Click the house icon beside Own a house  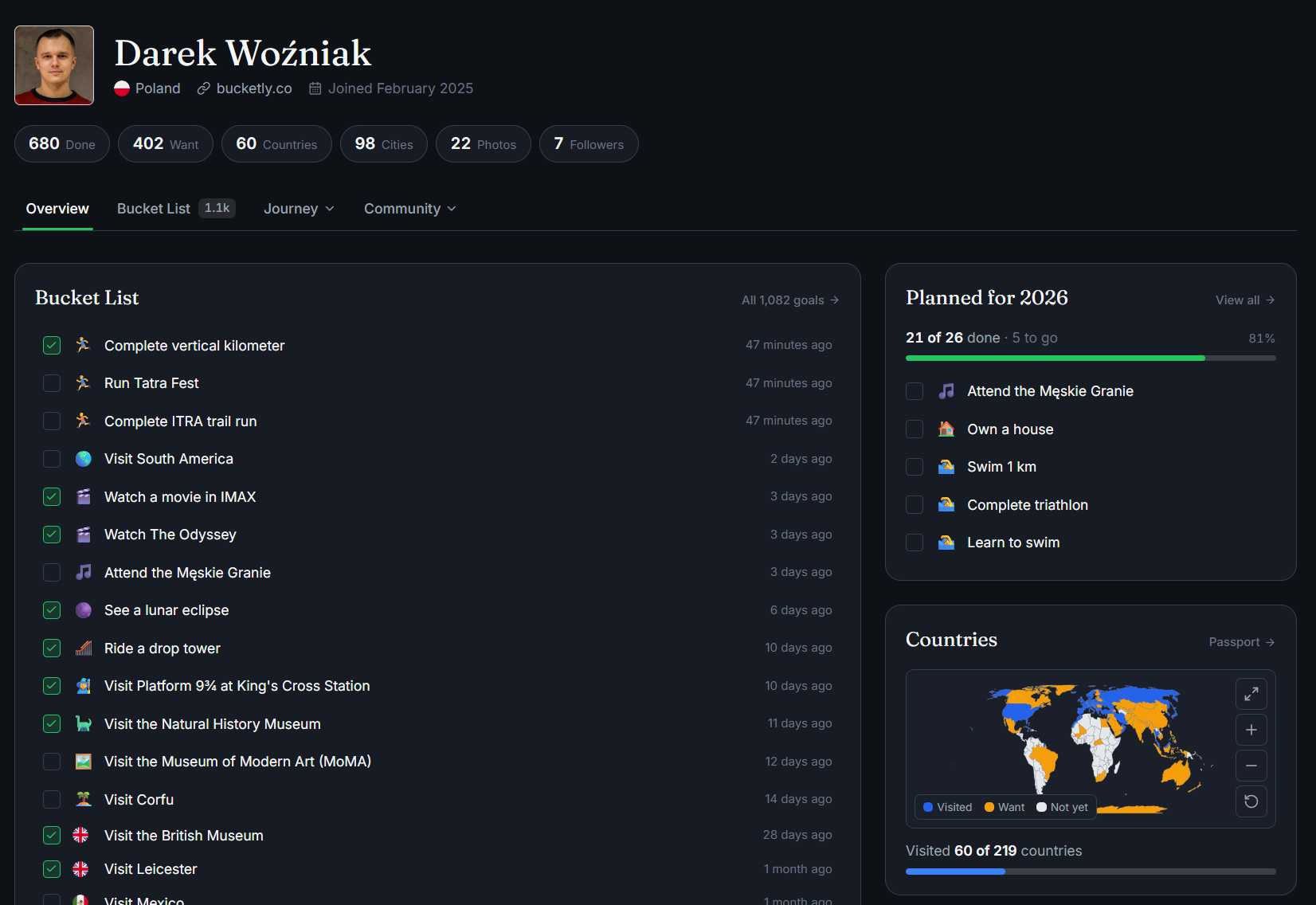tap(946, 429)
